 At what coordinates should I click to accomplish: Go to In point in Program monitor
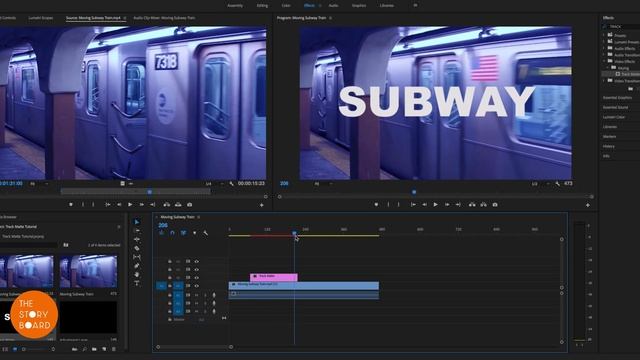(413, 204)
